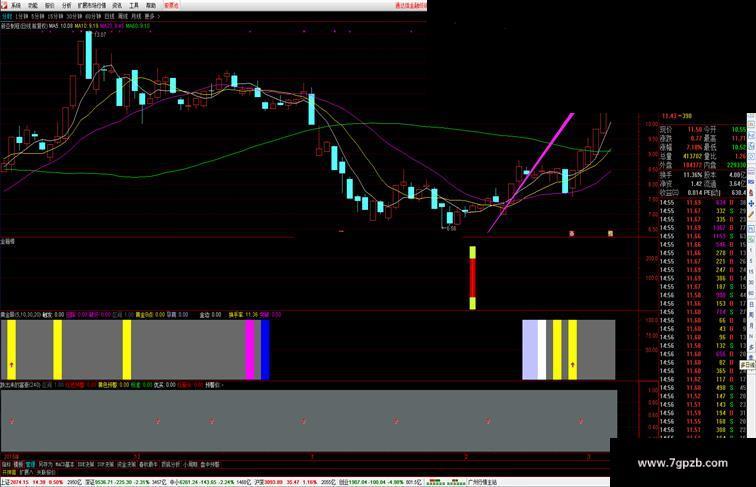Toggle the PE(动) field in quote panel
Screen dimensions: 756x487
[712, 193]
